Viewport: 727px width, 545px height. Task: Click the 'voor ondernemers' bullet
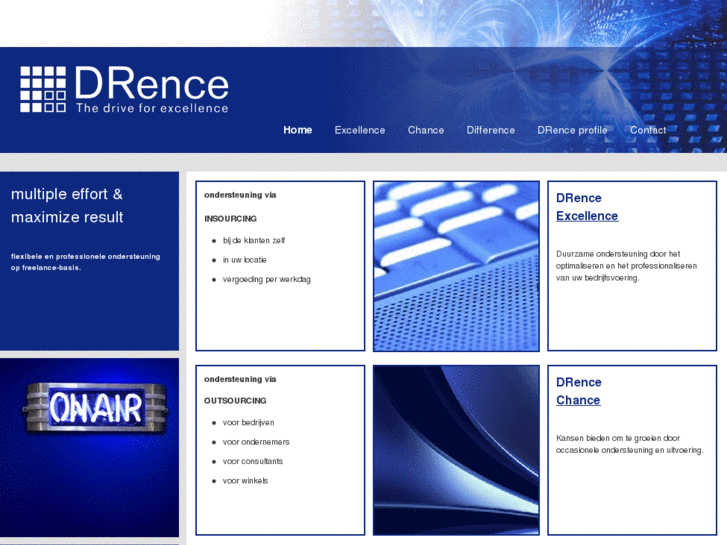tap(256, 442)
